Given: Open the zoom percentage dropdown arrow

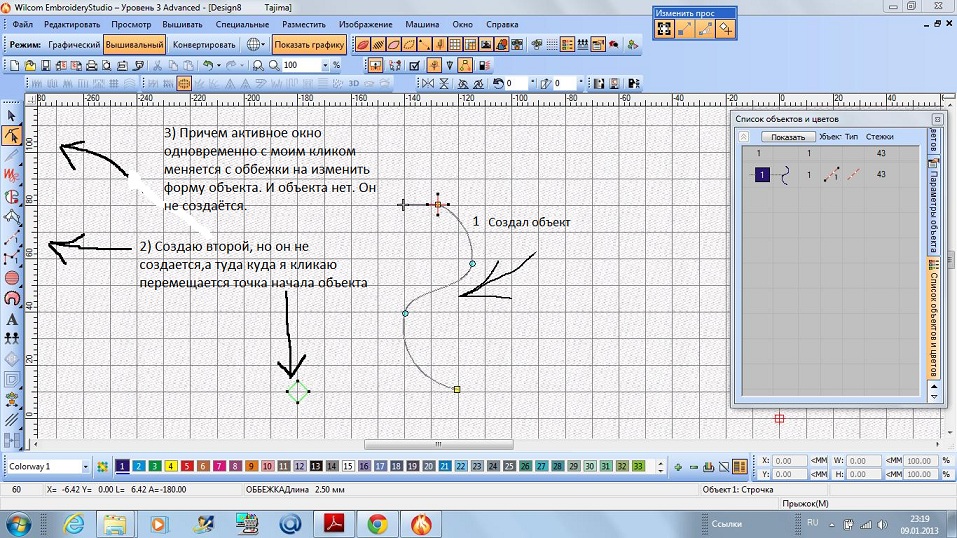Looking at the screenshot, I should click(x=325, y=65).
